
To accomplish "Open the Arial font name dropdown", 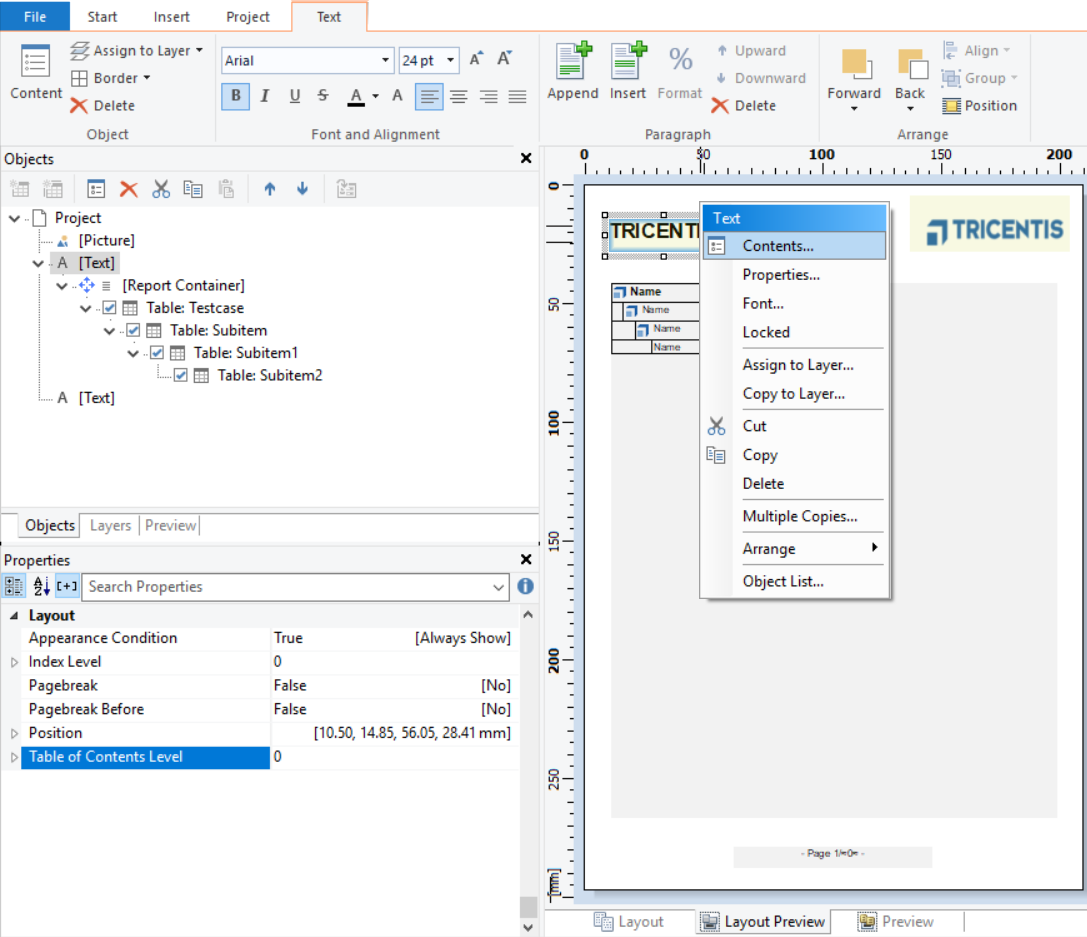I will pos(385,61).
